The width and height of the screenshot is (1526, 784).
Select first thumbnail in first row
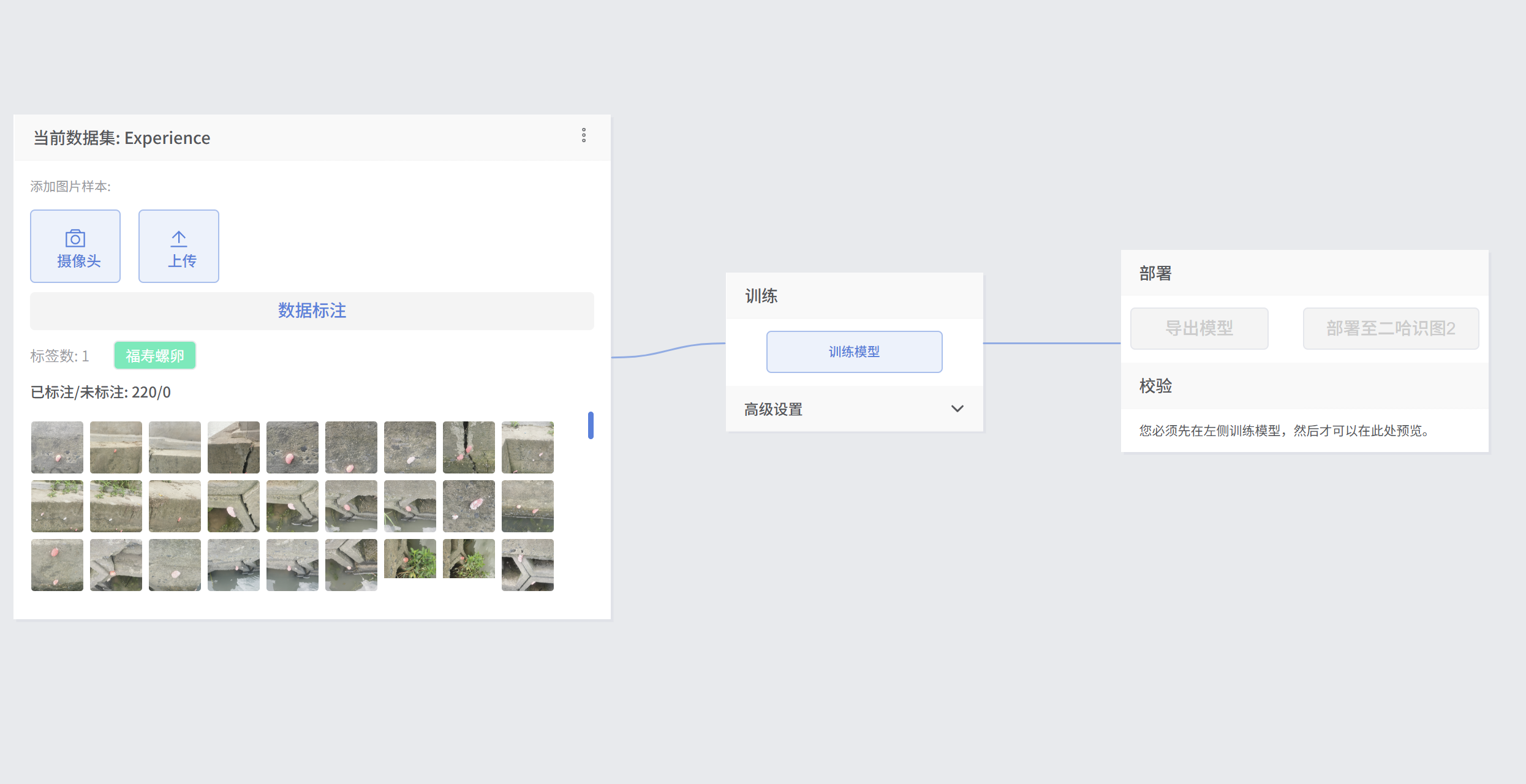click(x=57, y=447)
